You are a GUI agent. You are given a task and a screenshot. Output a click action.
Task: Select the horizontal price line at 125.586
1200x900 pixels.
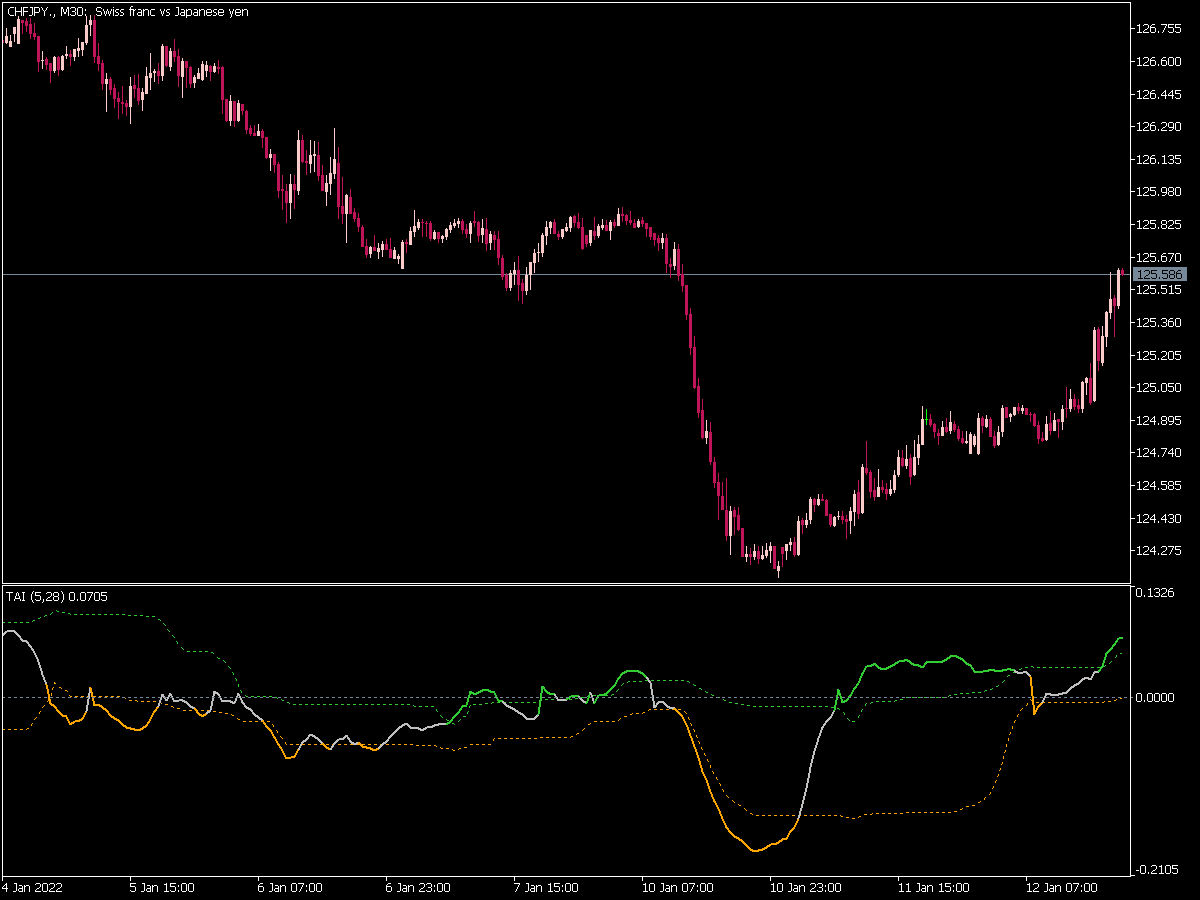(x=566, y=274)
